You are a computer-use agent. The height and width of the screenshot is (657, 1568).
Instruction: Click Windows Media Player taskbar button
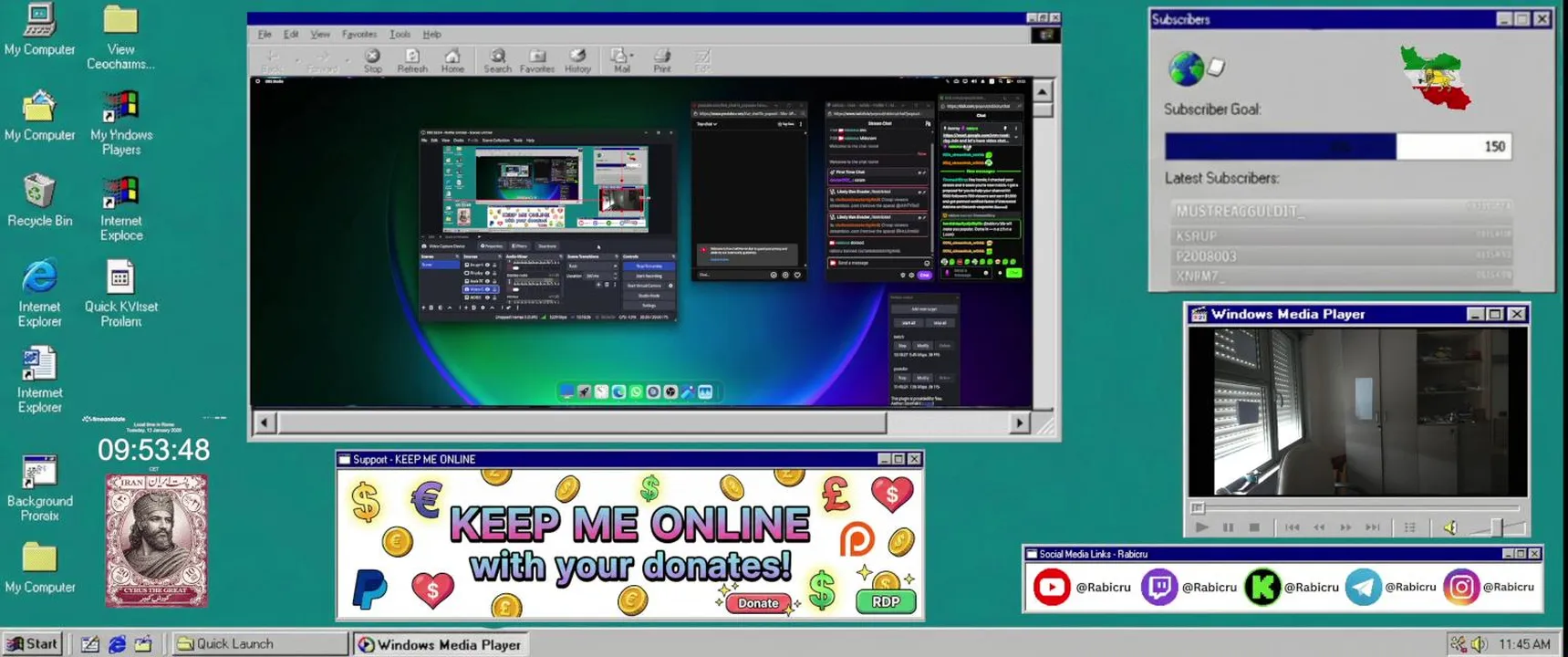(440, 644)
